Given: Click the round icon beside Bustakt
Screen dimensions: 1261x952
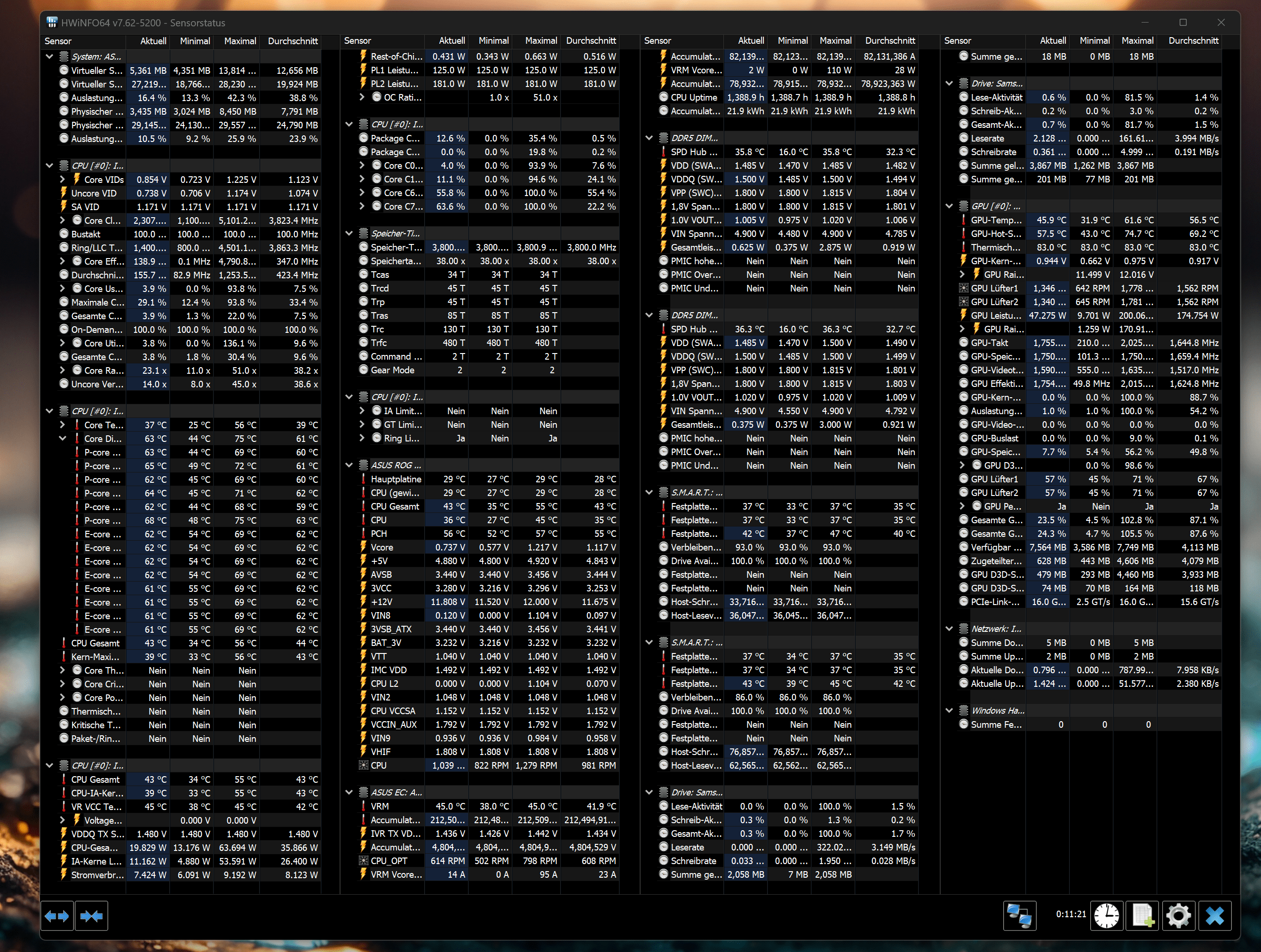Looking at the screenshot, I should coord(64,234).
